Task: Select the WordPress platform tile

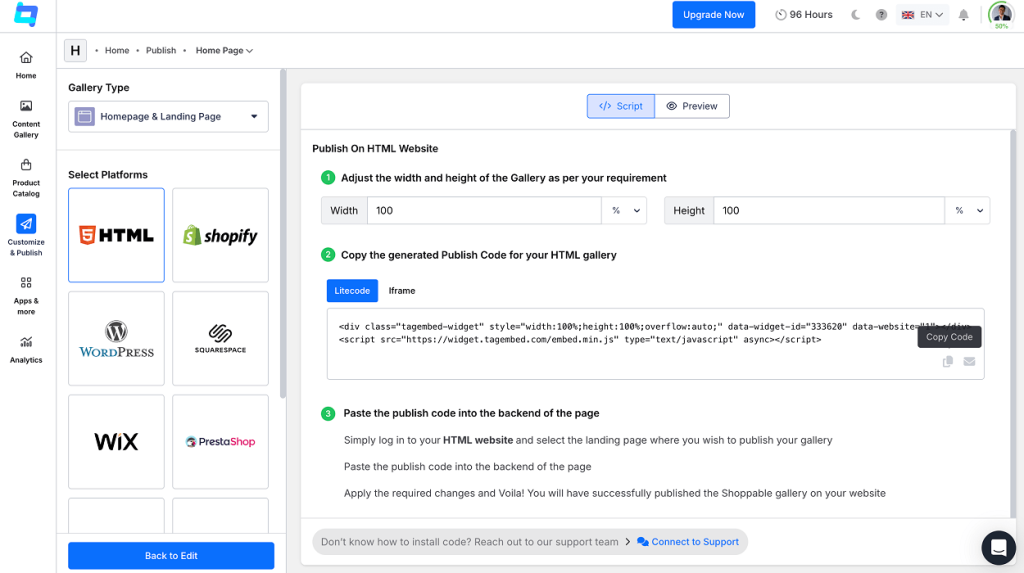Action: [116, 338]
